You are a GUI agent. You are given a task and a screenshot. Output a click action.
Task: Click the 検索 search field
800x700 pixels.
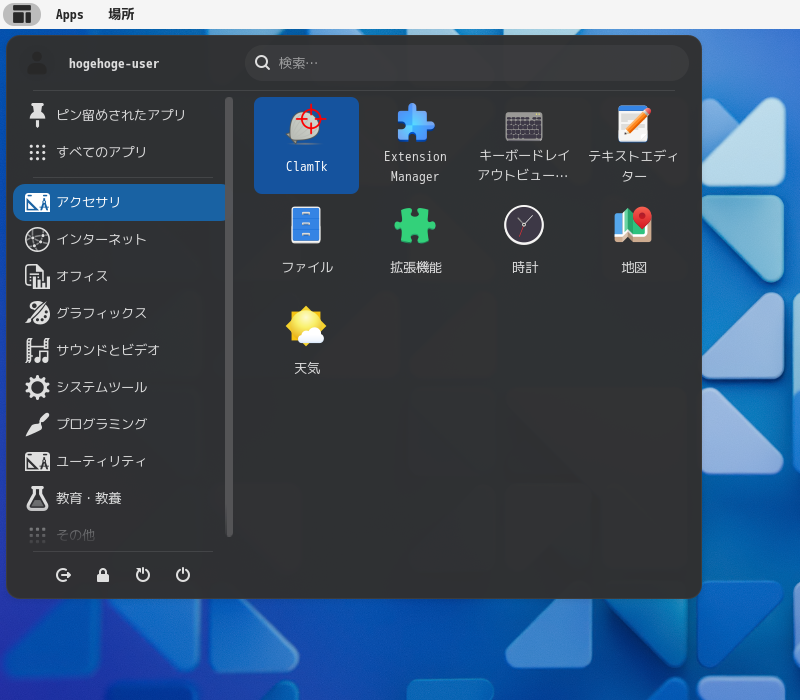coord(467,63)
